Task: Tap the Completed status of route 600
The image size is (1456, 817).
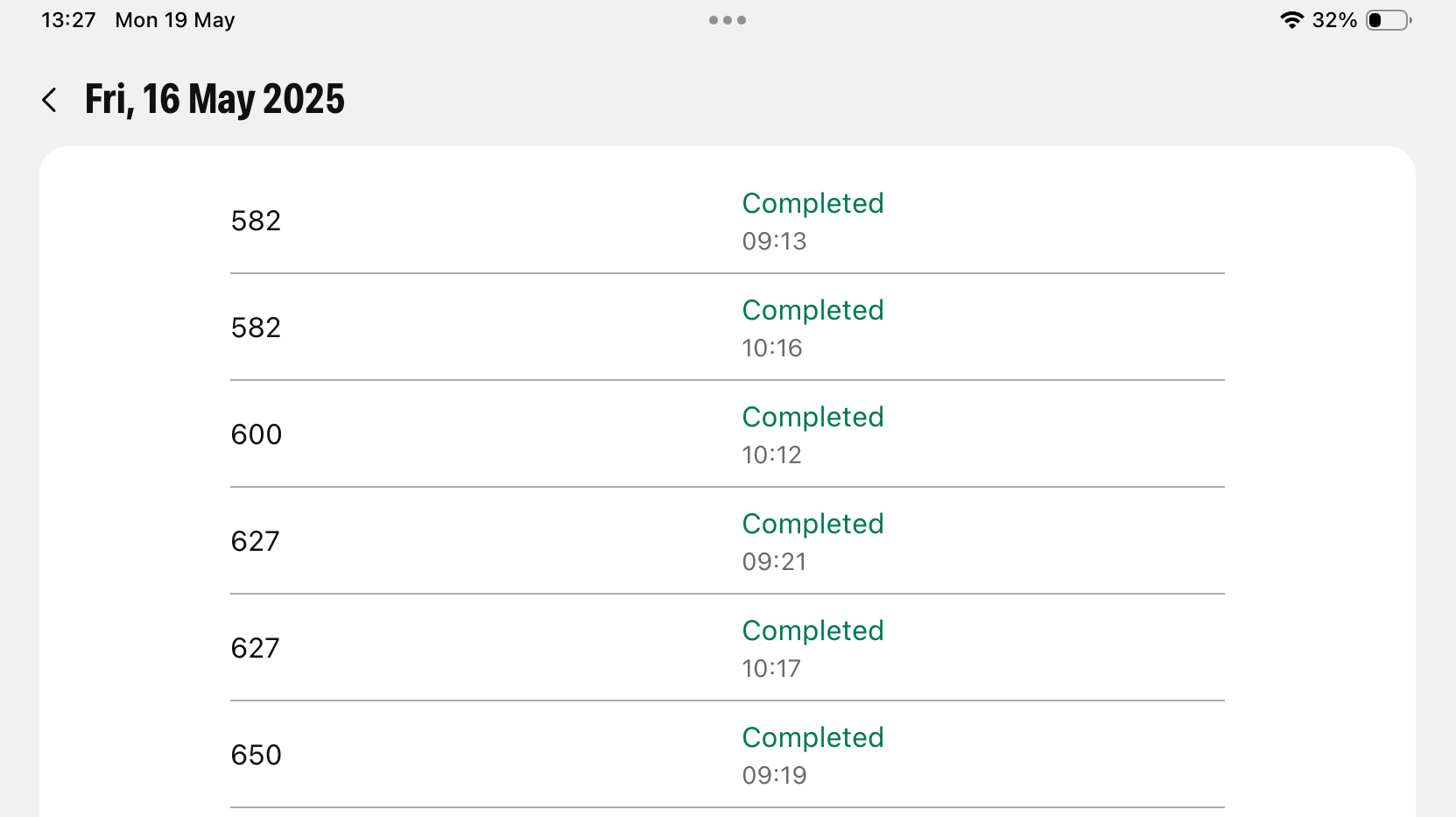Action: click(812, 417)
